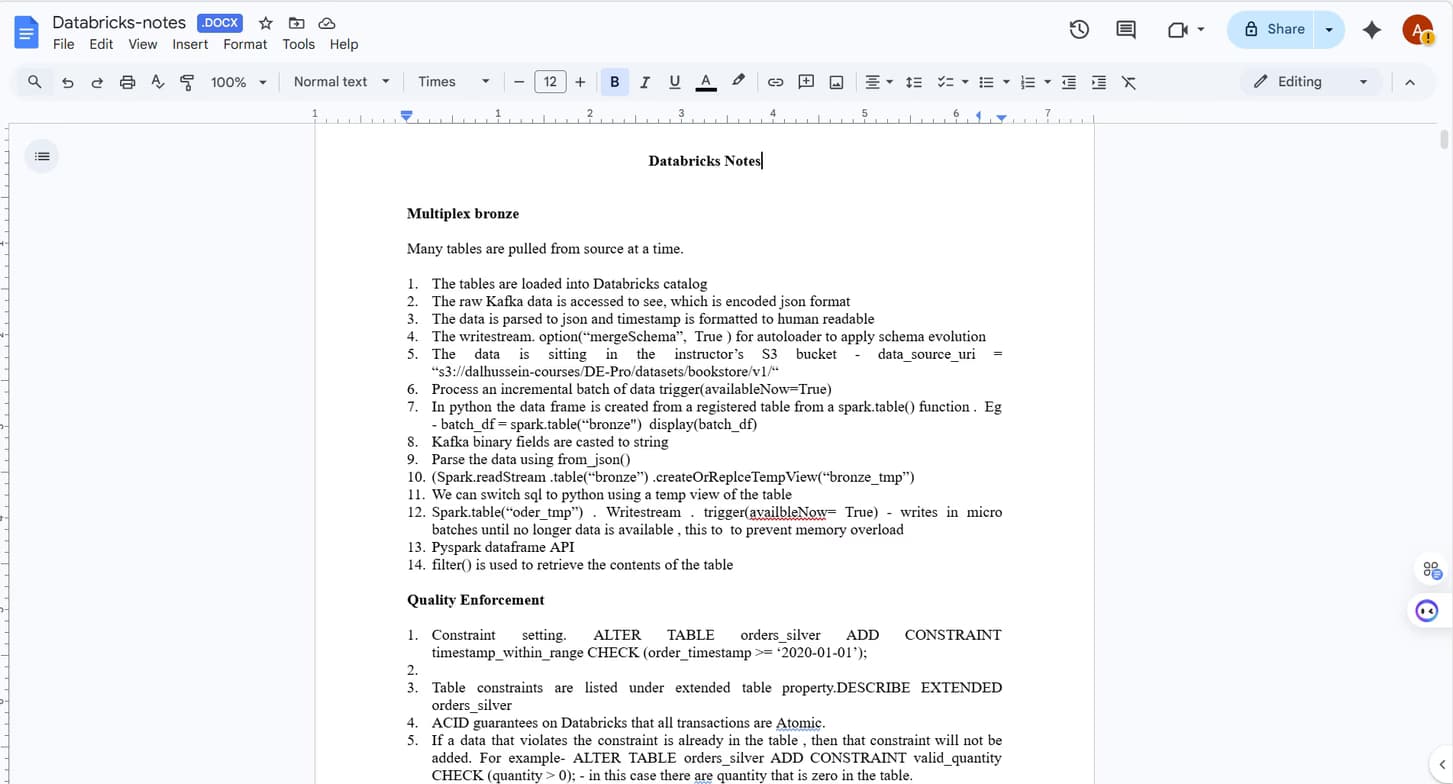Viewport: 1453px width, 784px height.
Task: Open version history clock icon
Action: [x=1079, y=29]
